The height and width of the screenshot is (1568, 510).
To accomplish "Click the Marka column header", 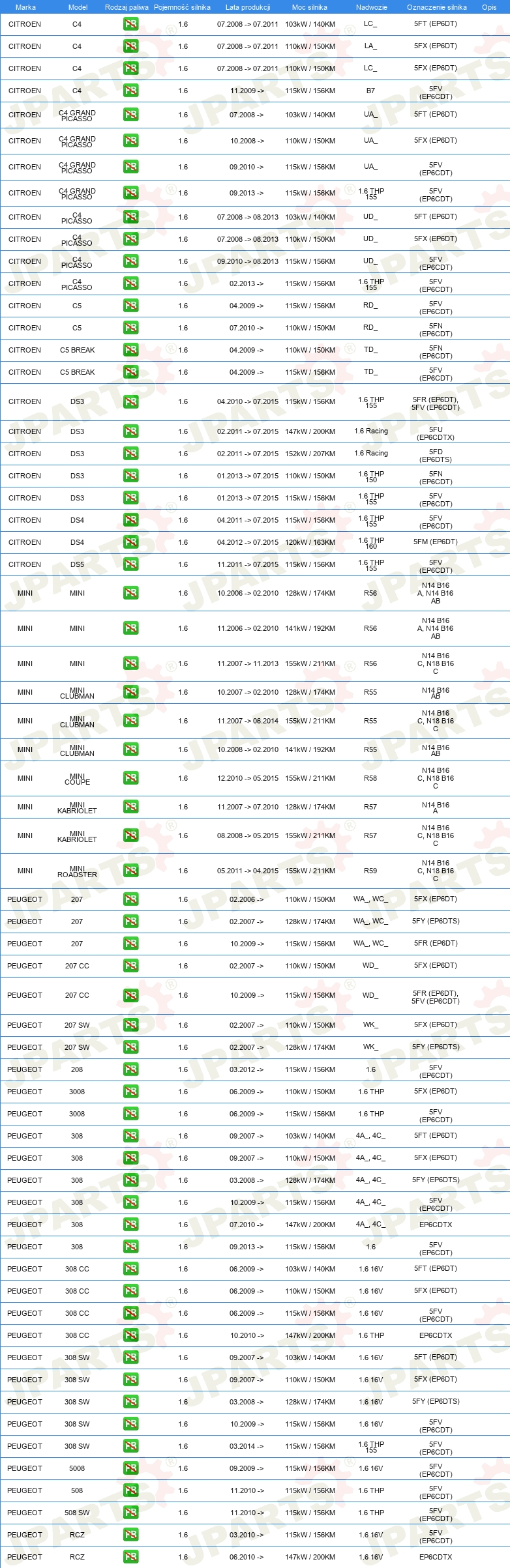I will coord(25,7).
